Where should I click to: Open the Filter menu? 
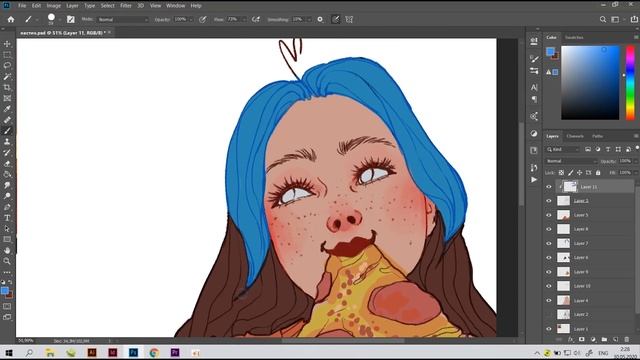coord(126,6)
